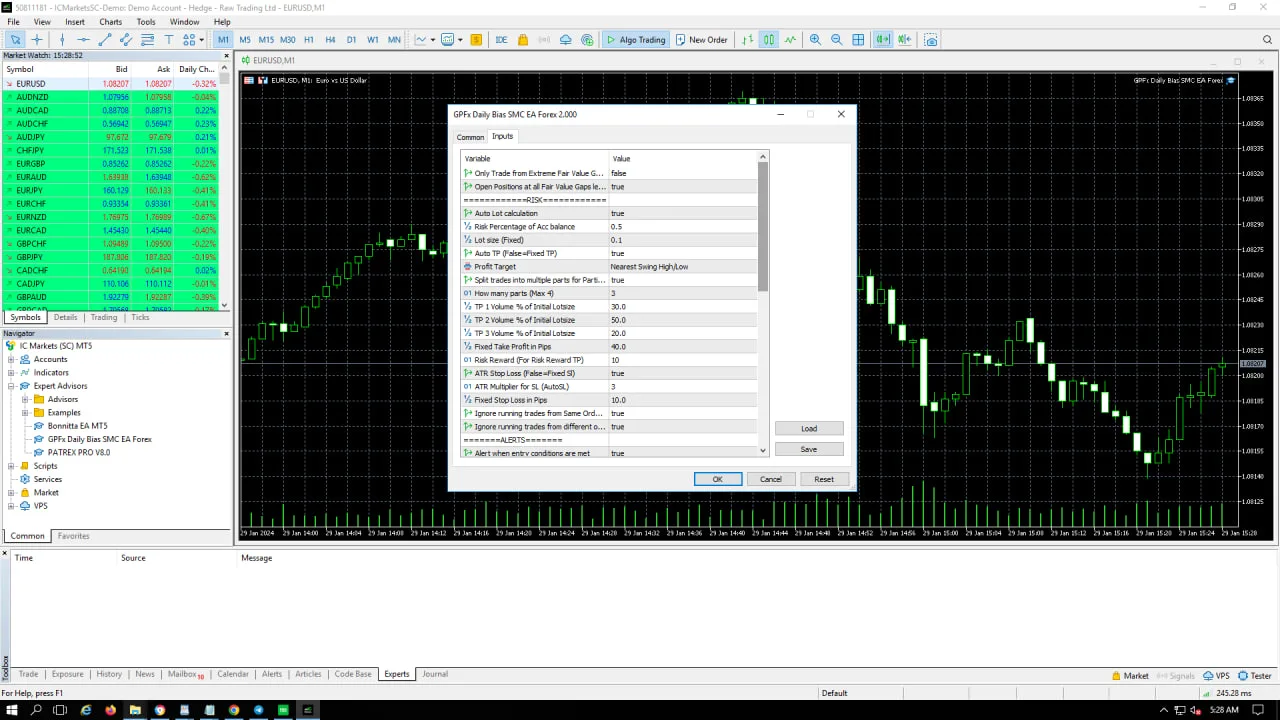Open the Tools menu

coord(146,22)
